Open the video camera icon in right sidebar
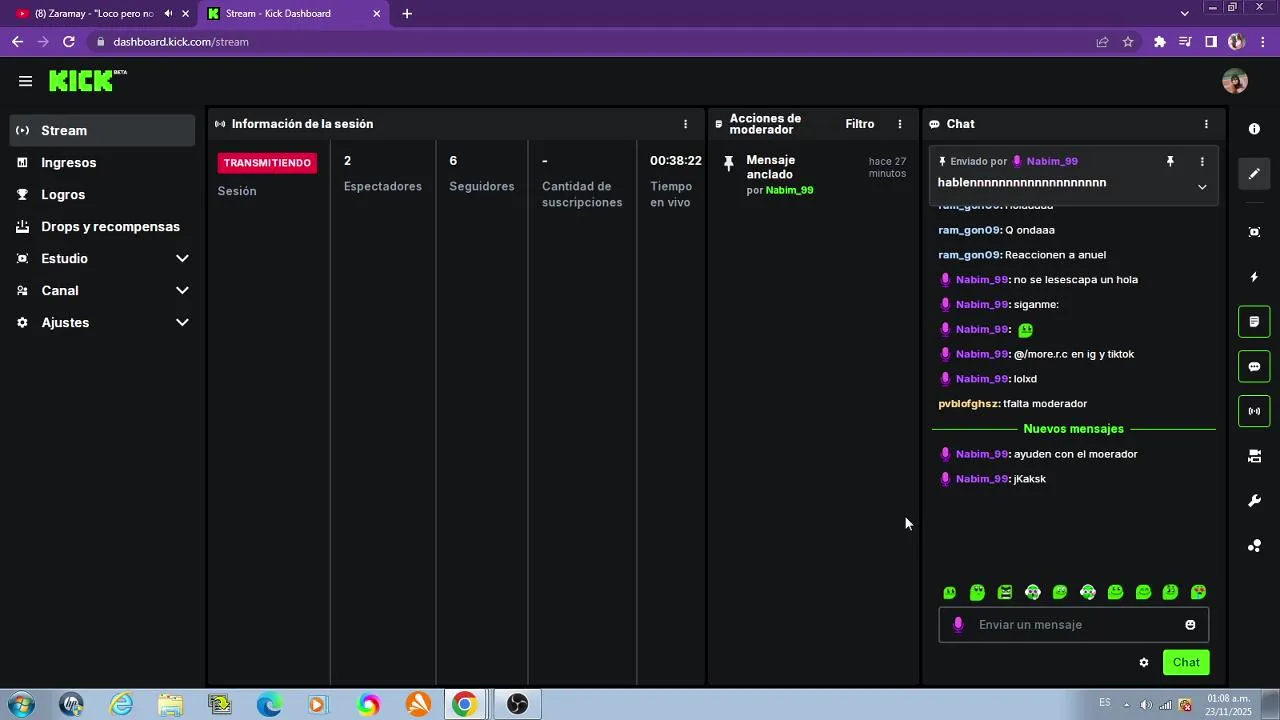Screen dimensions: 1280x720 pyautogui.click(x=1254, y=456)
